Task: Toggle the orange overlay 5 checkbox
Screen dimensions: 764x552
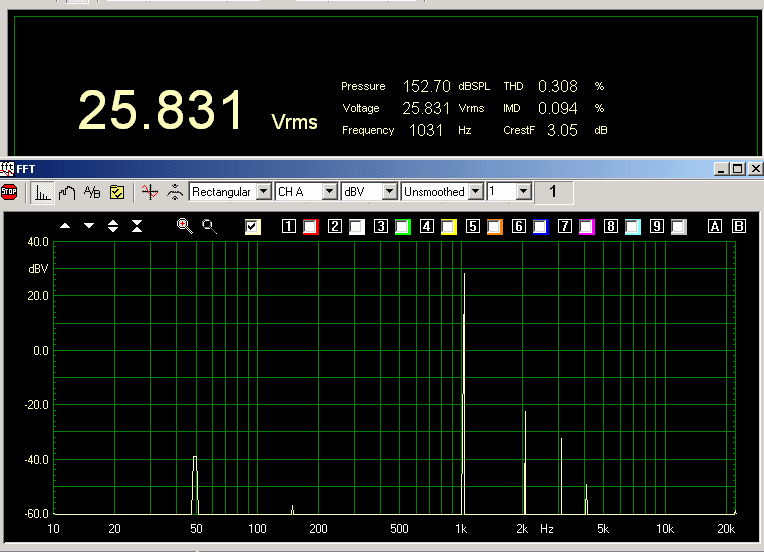Action: [495, 227]
